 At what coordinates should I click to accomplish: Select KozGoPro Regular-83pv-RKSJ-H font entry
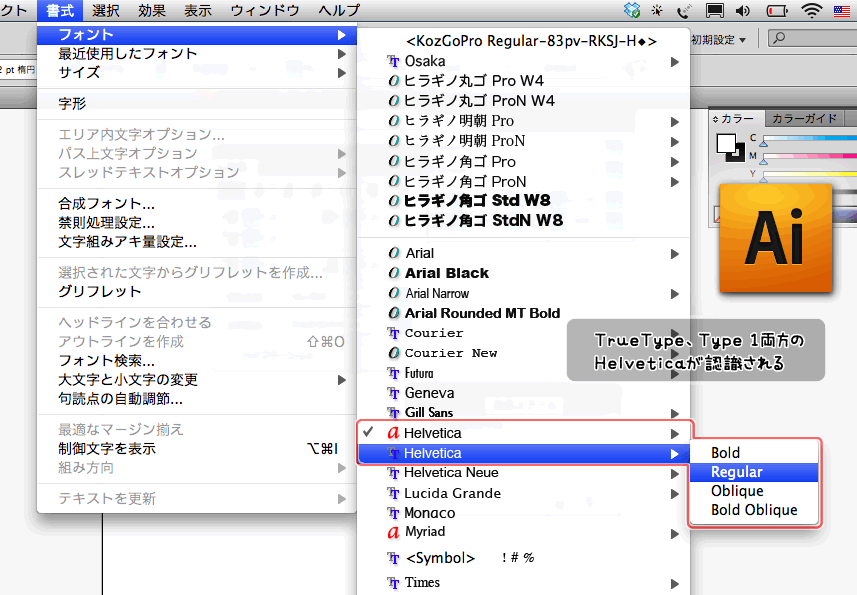tap(524, 41)
